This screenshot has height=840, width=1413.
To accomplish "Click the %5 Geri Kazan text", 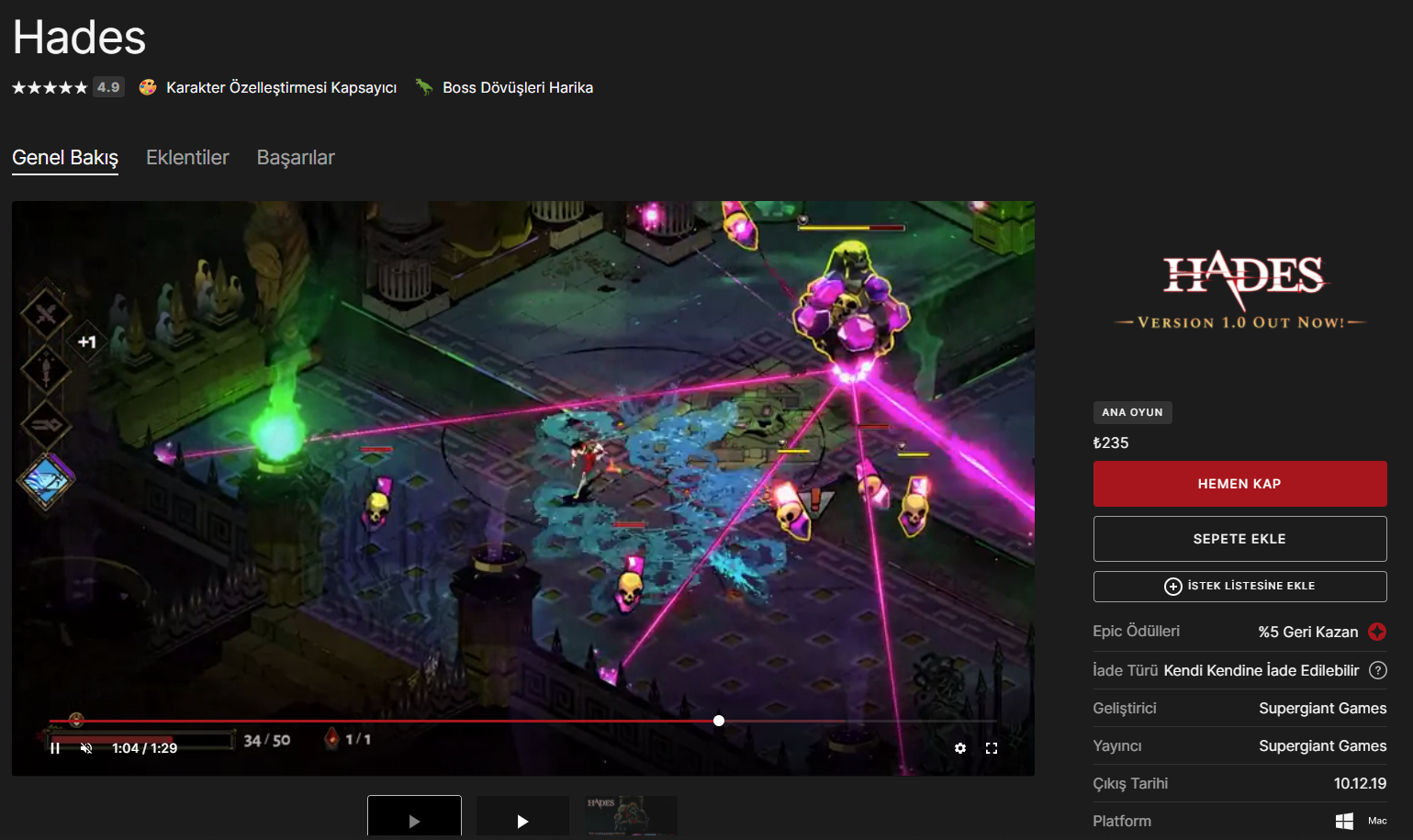I will pos(1308,632).
